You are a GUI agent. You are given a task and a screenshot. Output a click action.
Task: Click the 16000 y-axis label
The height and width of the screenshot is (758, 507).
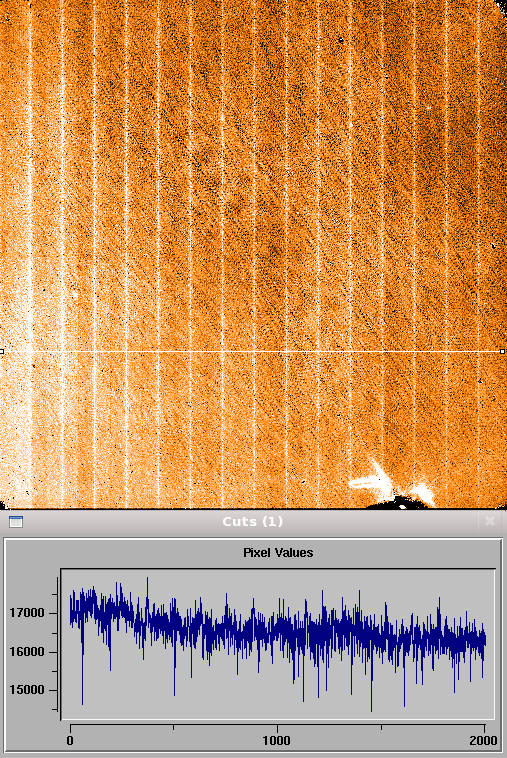tap(27, 652)
